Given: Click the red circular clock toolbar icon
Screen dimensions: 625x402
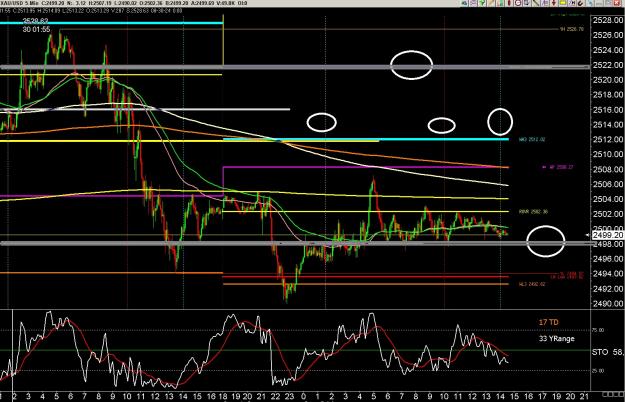Looking at the screenshot, I should point(518,3).
